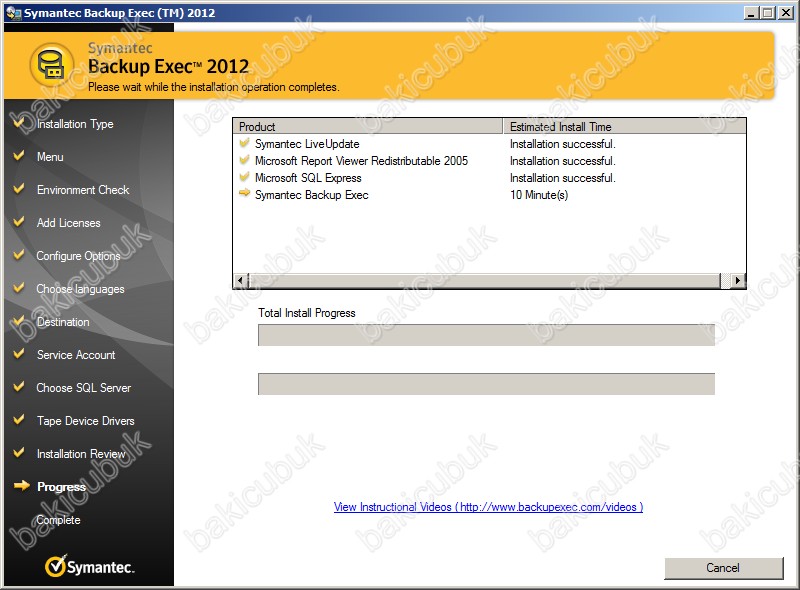Image resolution: width=800 pixels, height=590 pixels.
Task: Select the Choose SQL Server step
Action: pyautogui.click(x=84, y=388)
